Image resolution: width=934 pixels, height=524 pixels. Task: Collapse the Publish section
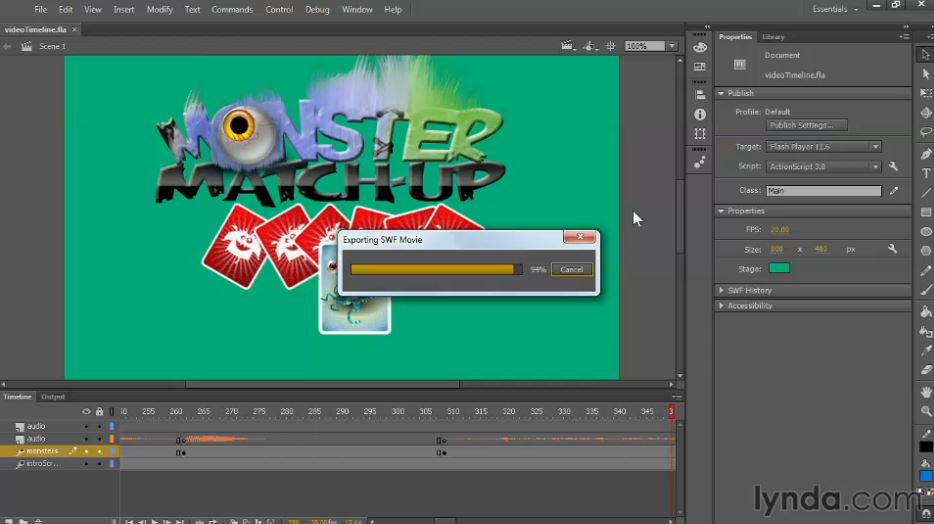721,93
